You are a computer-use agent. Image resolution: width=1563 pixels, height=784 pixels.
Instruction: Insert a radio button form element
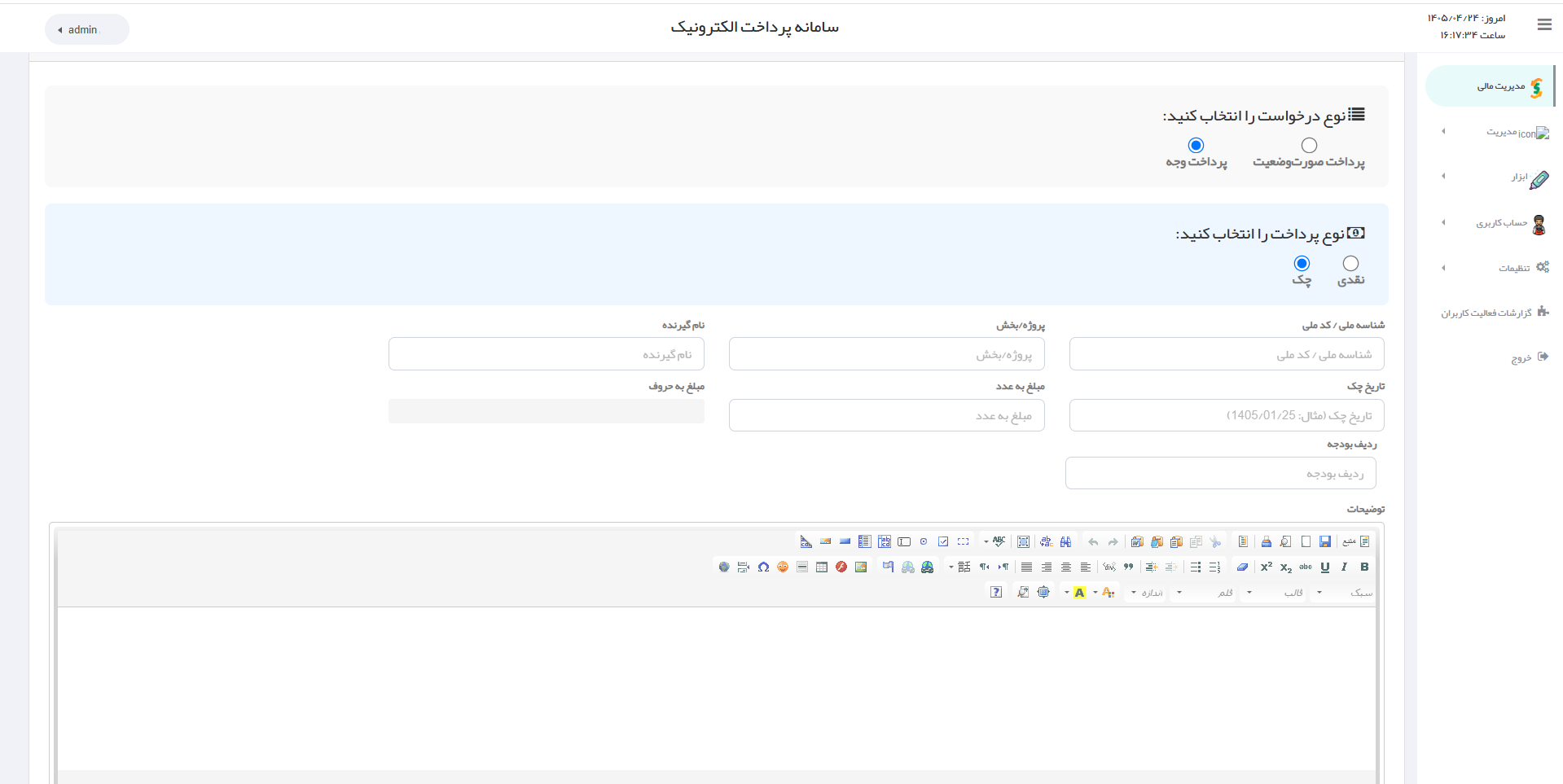click(924, 542)
